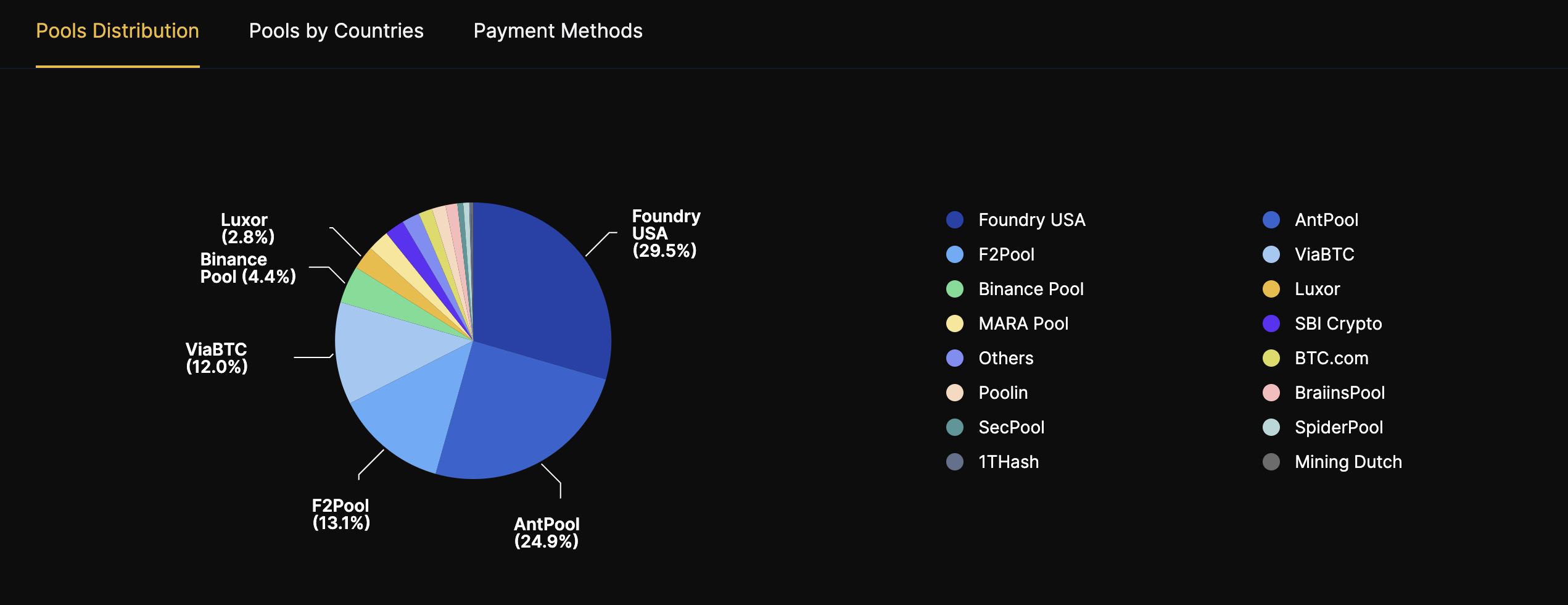This screenshot has width=1568, height=605.
Task: Click the F2Pool legend color dot
Action: click(955, 254)
